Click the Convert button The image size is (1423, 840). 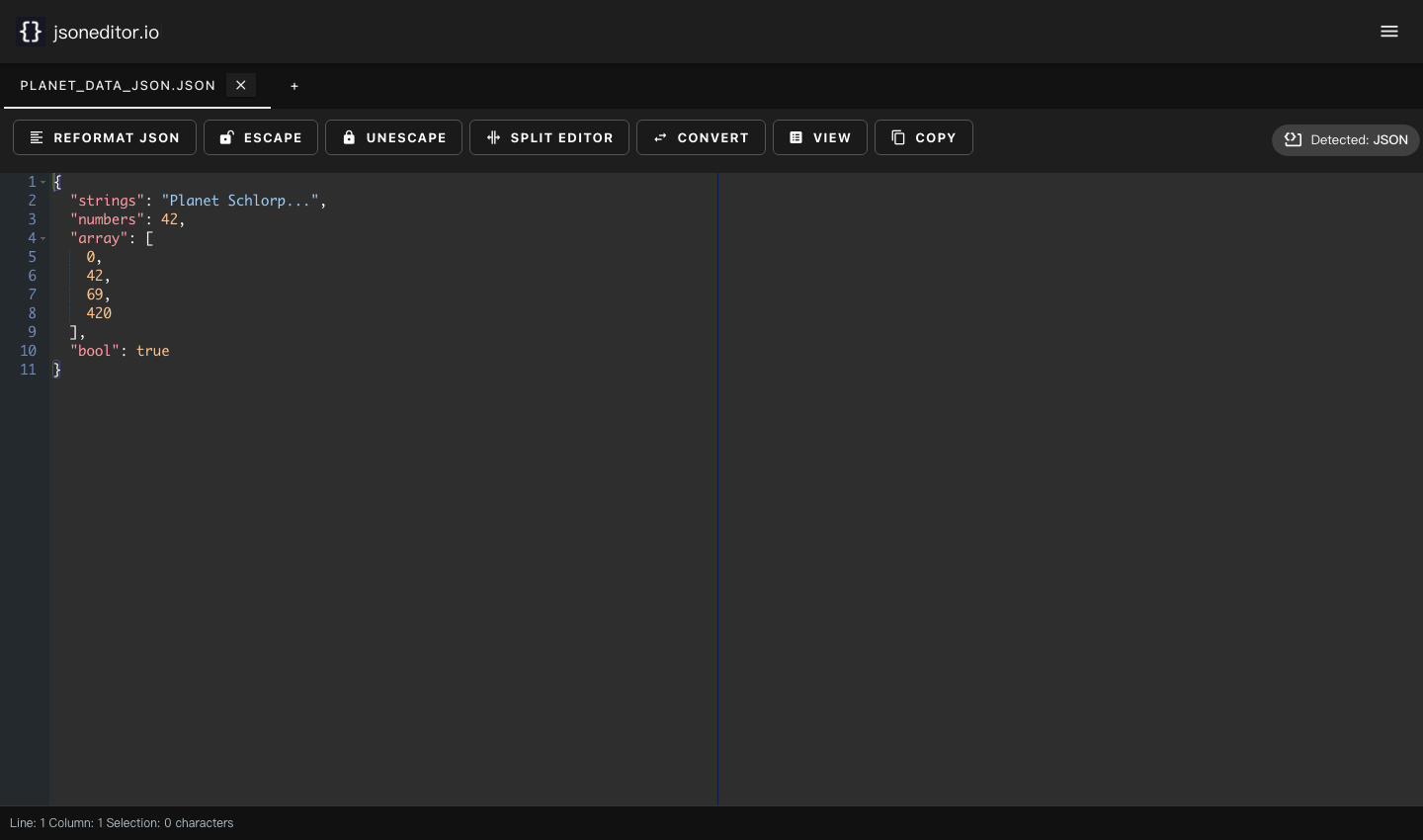tap(701, 137)
